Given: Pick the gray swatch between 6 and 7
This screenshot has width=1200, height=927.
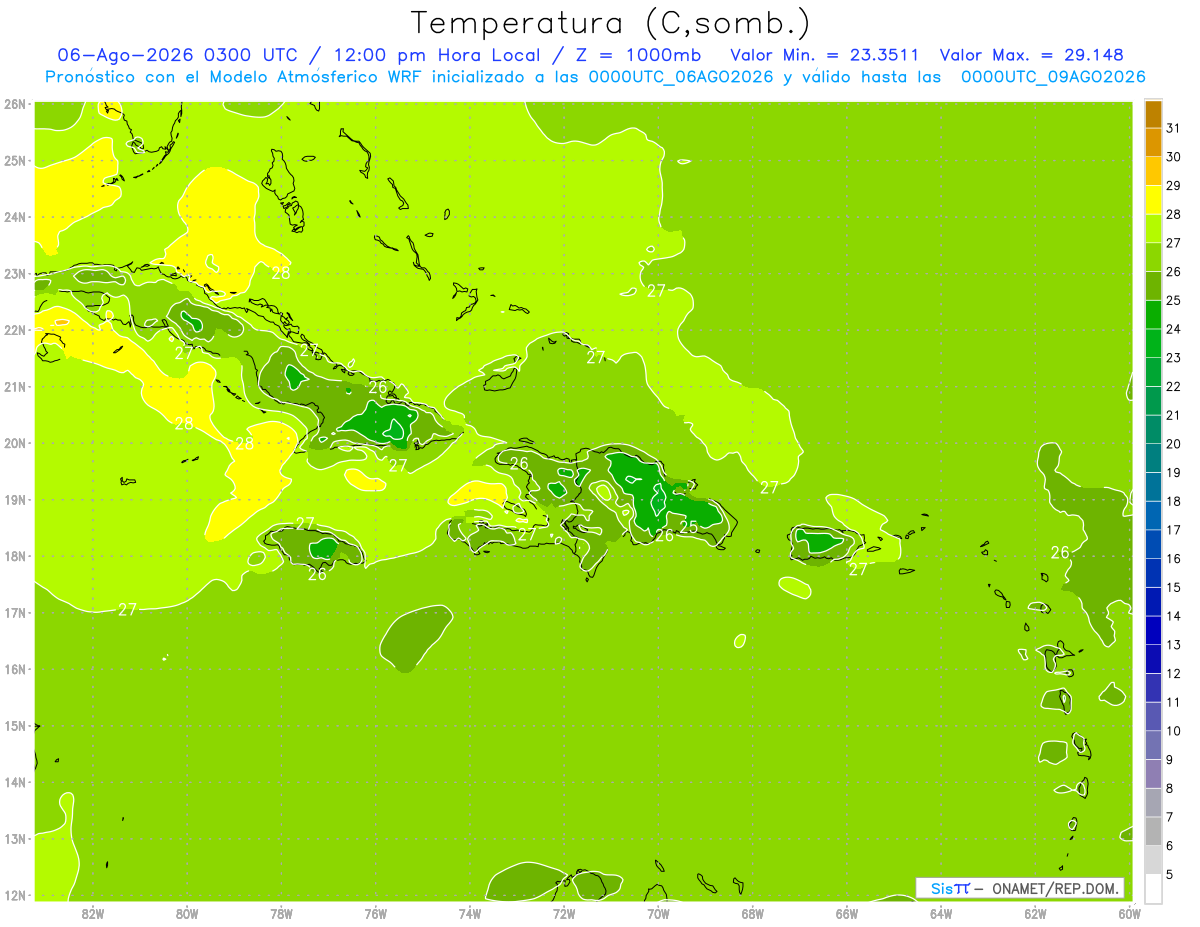Looking at the screenshot, I should point(1153,831).
